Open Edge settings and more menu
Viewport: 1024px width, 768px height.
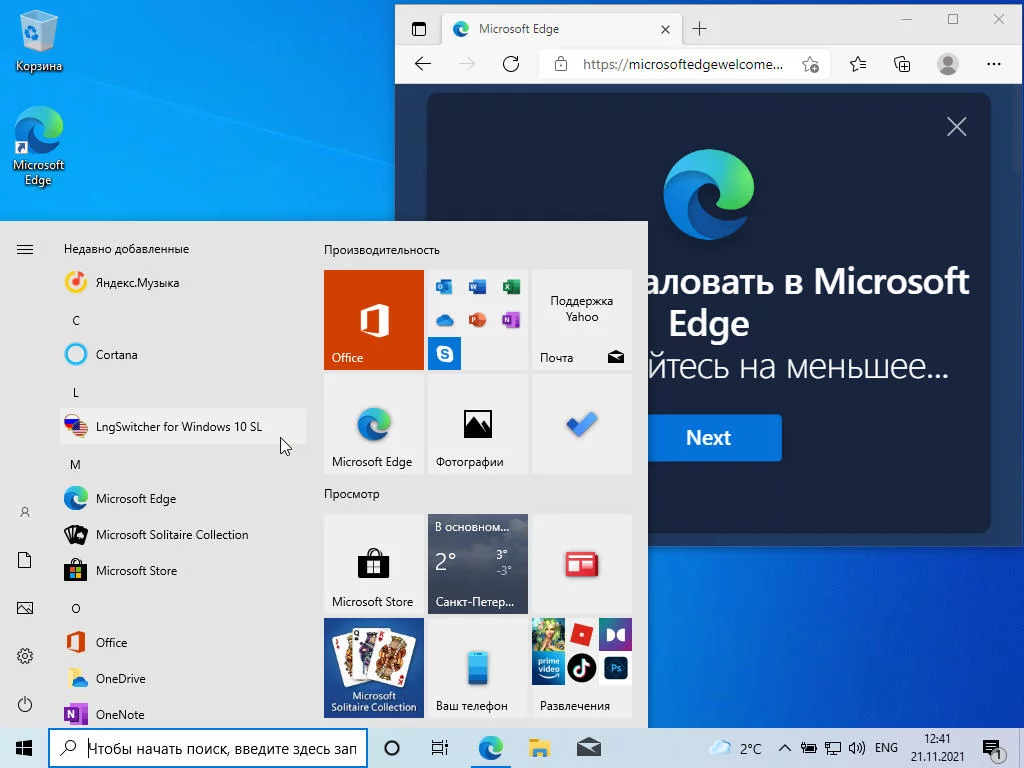994,64
